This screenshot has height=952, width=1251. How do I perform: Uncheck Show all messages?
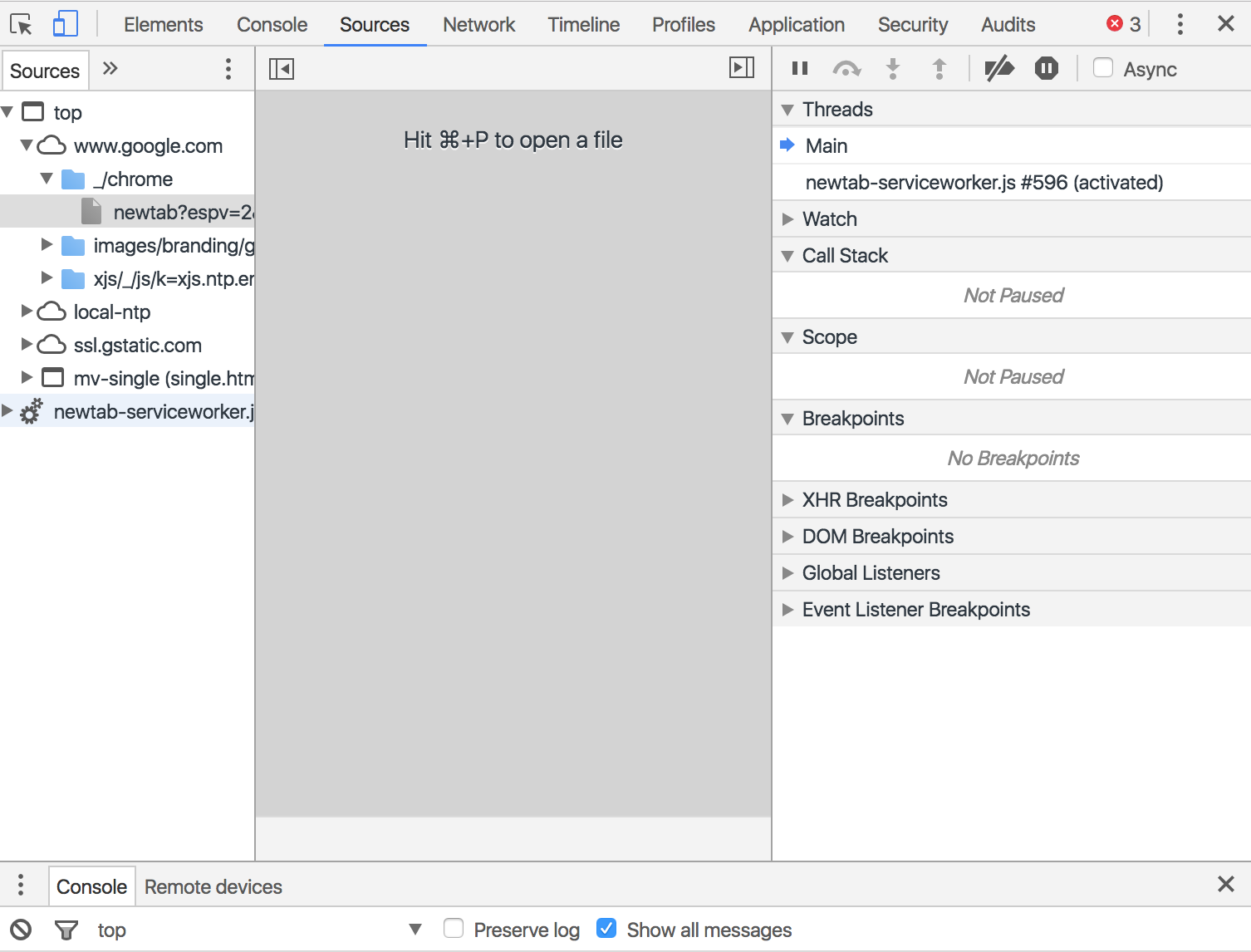pyautogui.click(x=607, y=929)
